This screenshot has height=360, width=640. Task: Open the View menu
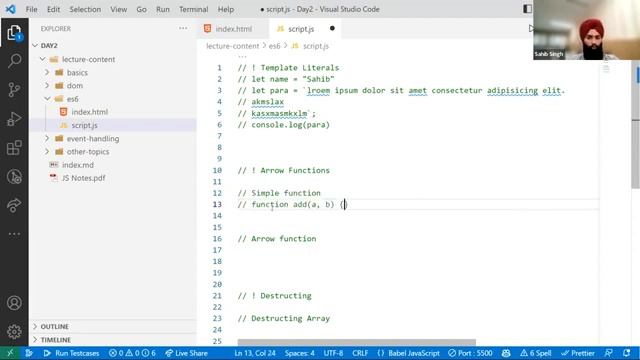(x=118, y=9)
